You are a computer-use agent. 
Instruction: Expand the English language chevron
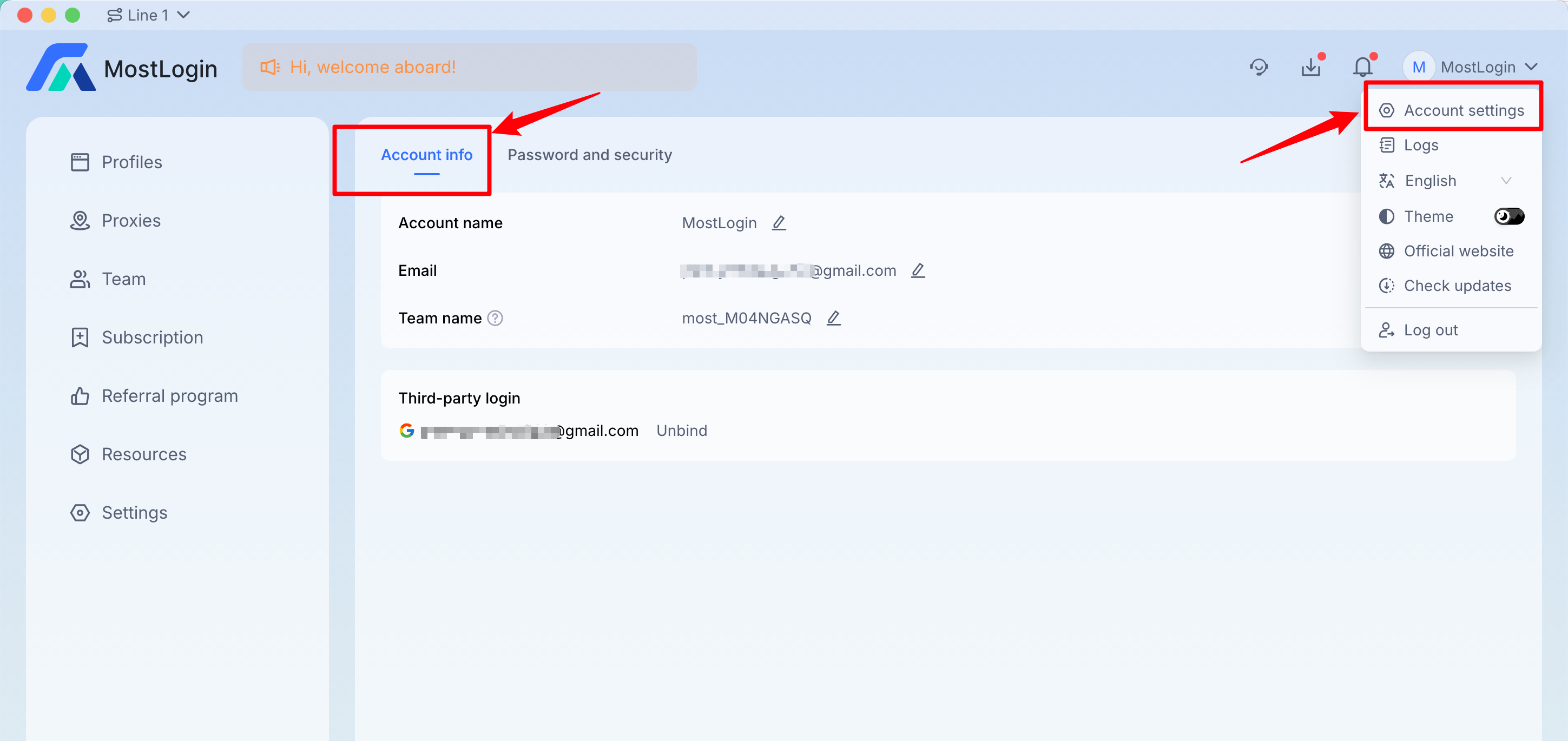click(1506, 181)
